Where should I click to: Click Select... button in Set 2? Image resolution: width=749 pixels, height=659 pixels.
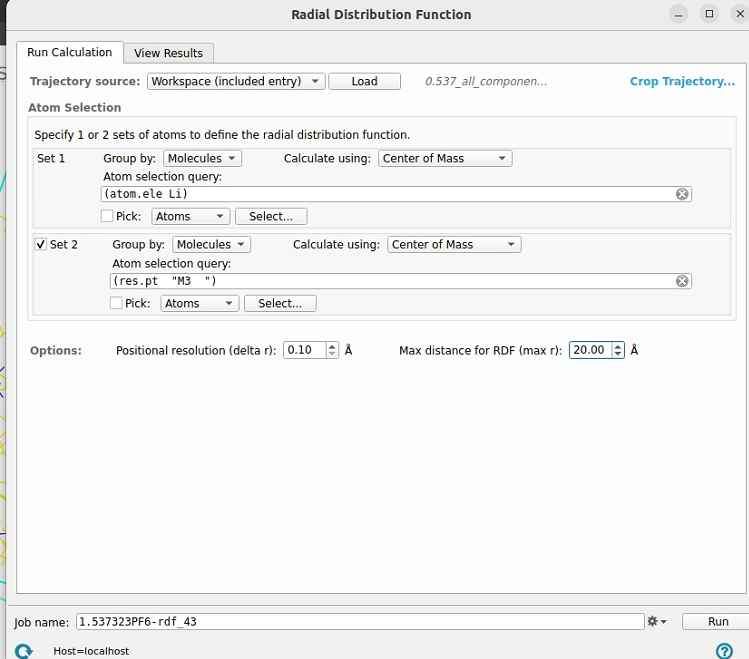pos(280,303)
